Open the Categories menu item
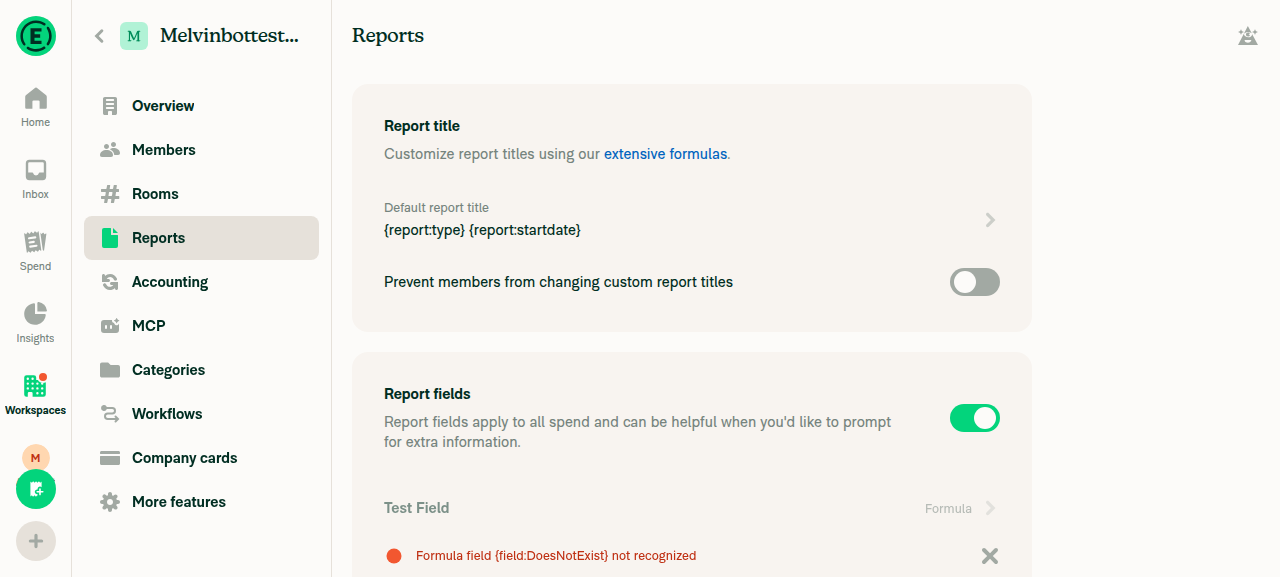Viewport: 1280px width, 577px height. point(202,370)
